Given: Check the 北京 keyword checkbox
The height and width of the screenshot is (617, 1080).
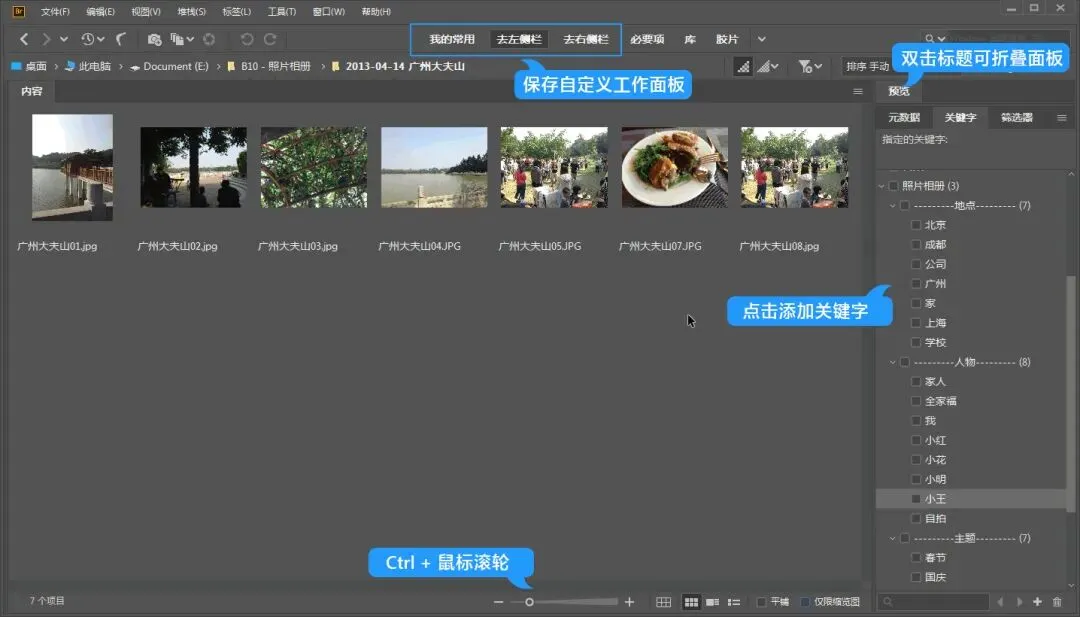Looking at the screenshot, I should [916, 224].
